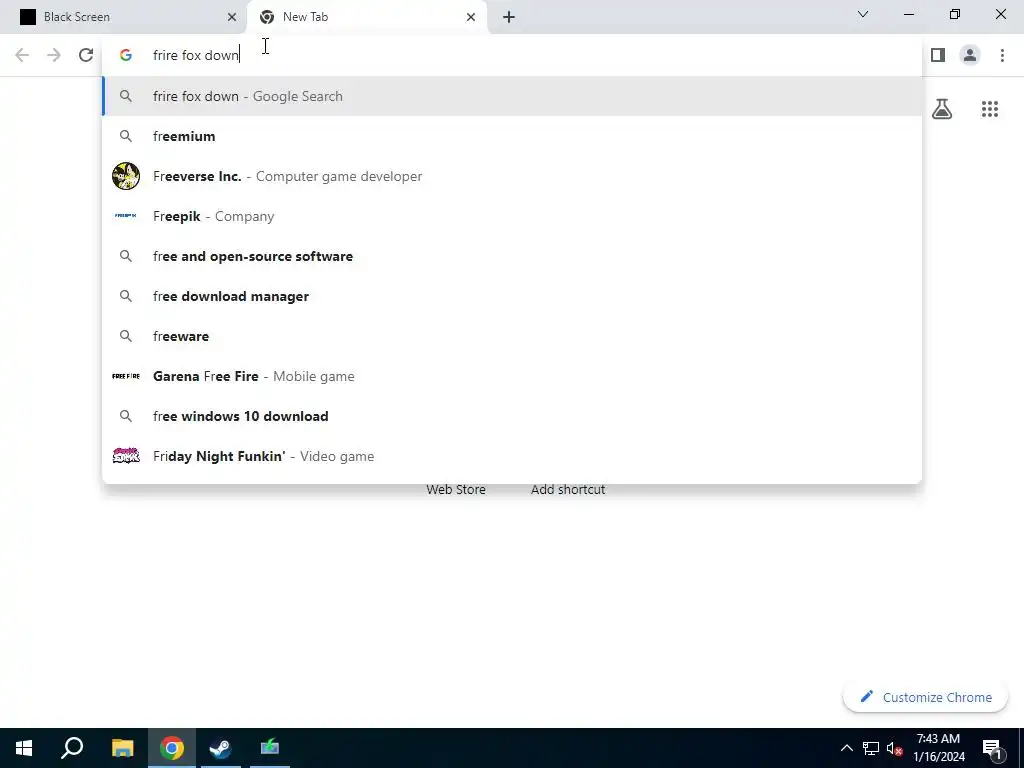Open the Google apps grid icon
The image size is (1024, 768).
tap(990, 109)
